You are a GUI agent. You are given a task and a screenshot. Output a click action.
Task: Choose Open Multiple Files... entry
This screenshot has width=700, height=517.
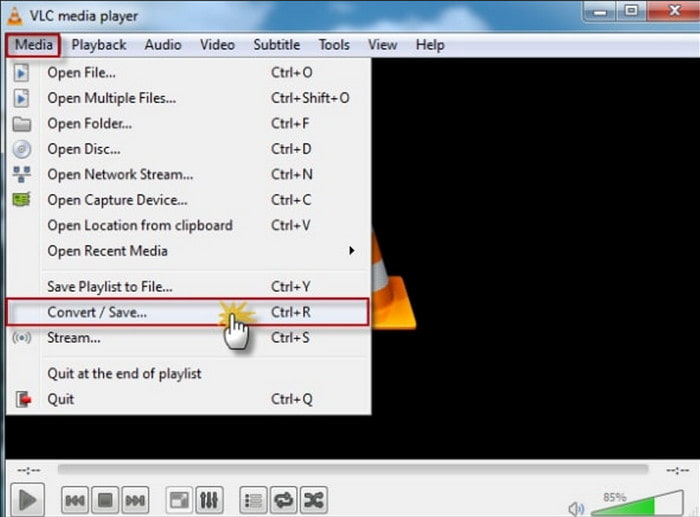tap(188, 98)
